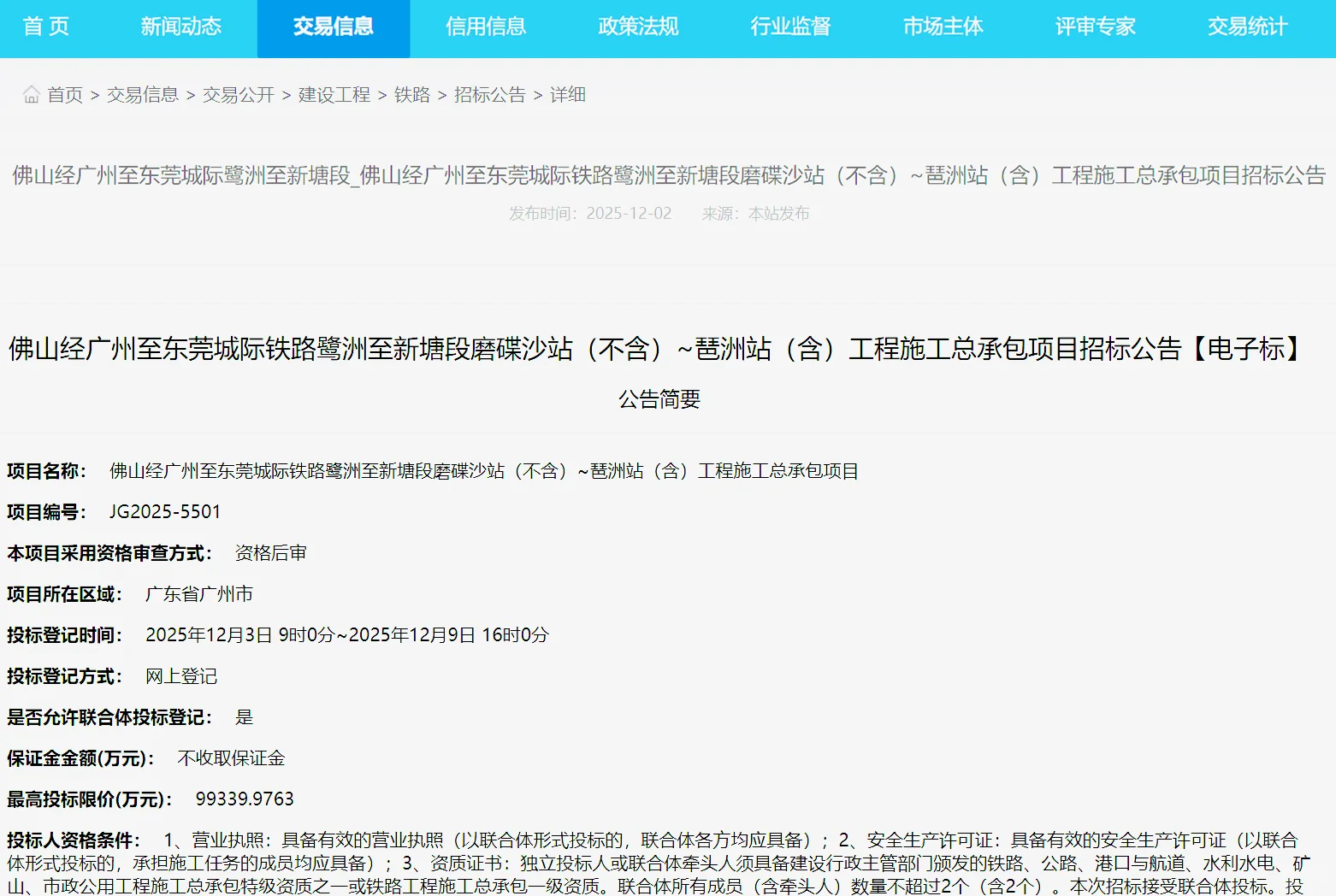
Task: Click 详细 in the breadcrumb trail
Action: [565, 94]
